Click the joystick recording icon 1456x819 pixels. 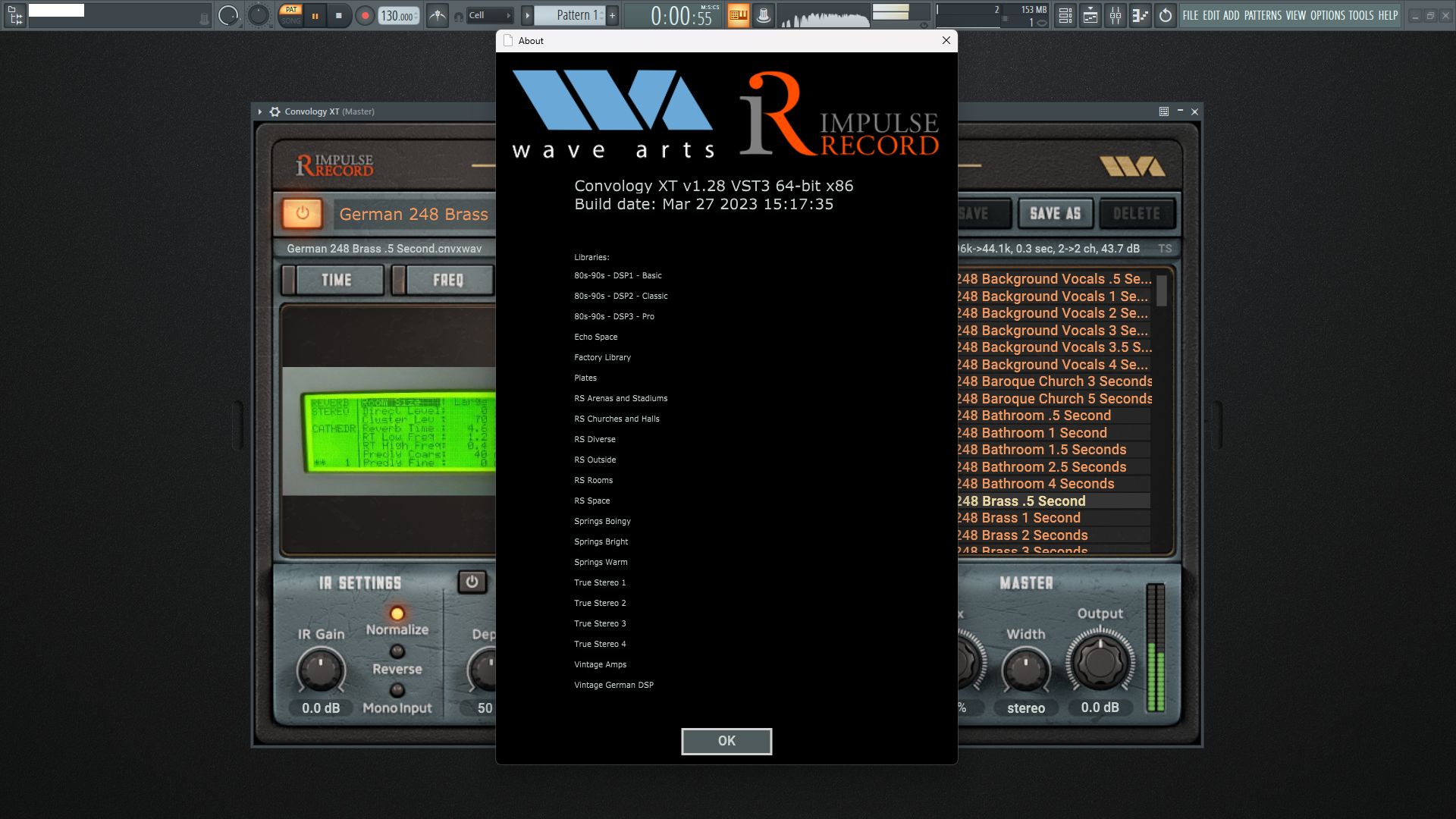click(x=763, y=15)
